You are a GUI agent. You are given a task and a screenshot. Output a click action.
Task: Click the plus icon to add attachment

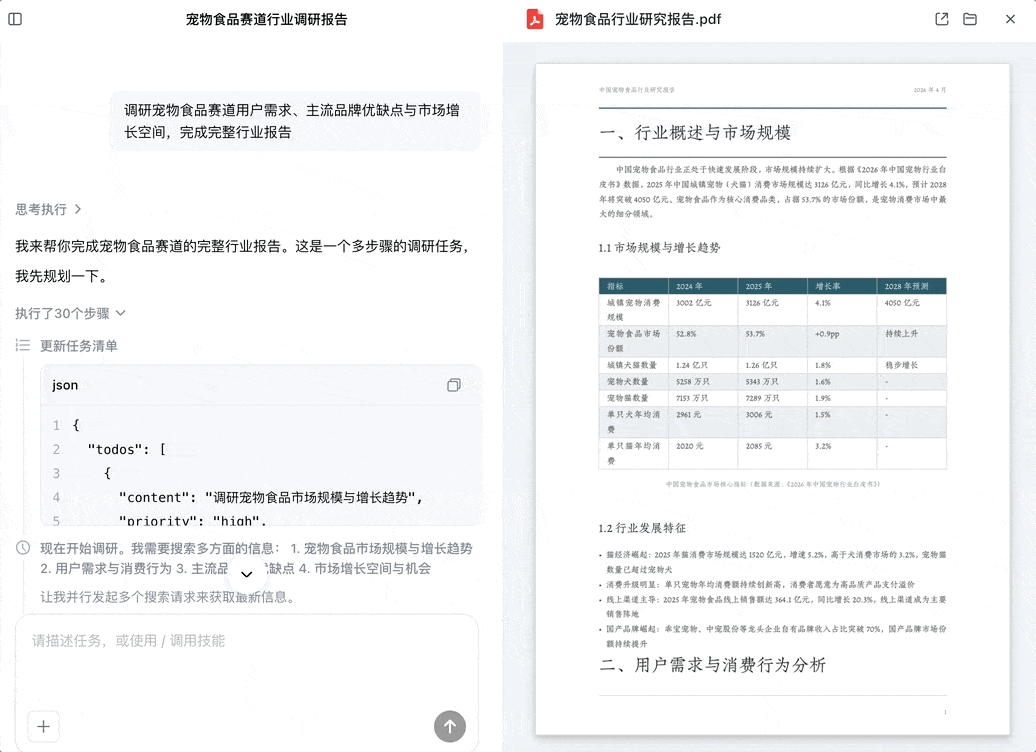[x=42, y=727]
